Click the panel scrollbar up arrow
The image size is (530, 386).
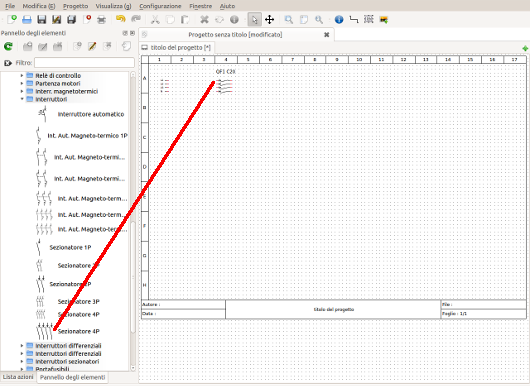133,74
